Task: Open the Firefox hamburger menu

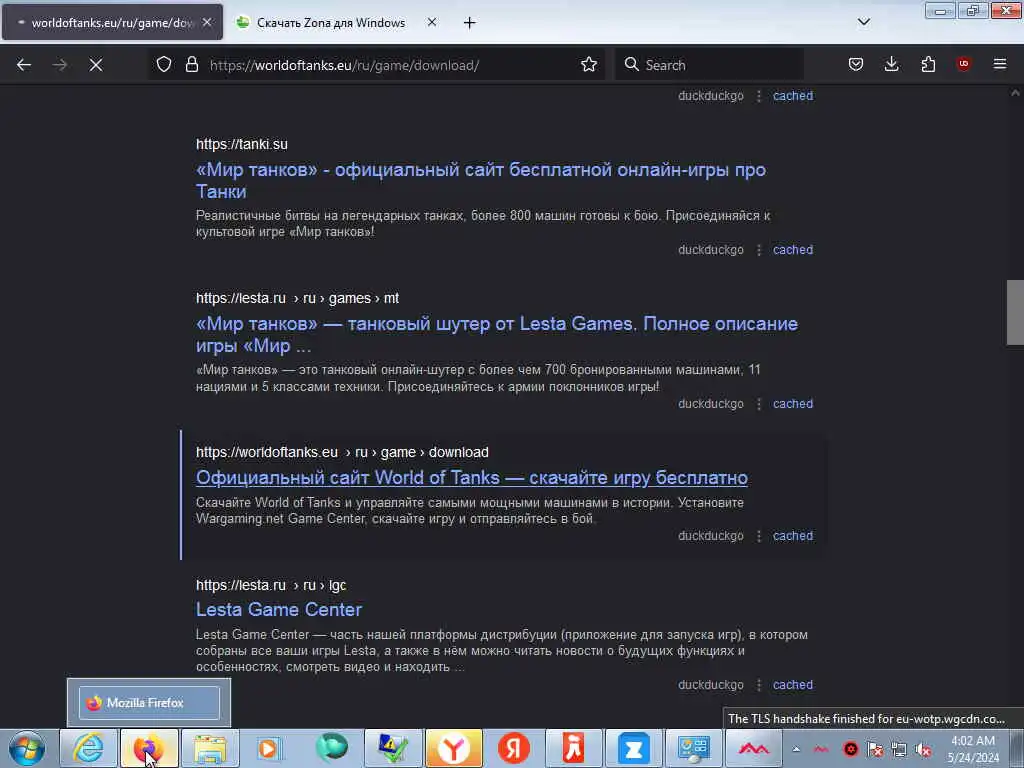Action: [x=999, y=64]
